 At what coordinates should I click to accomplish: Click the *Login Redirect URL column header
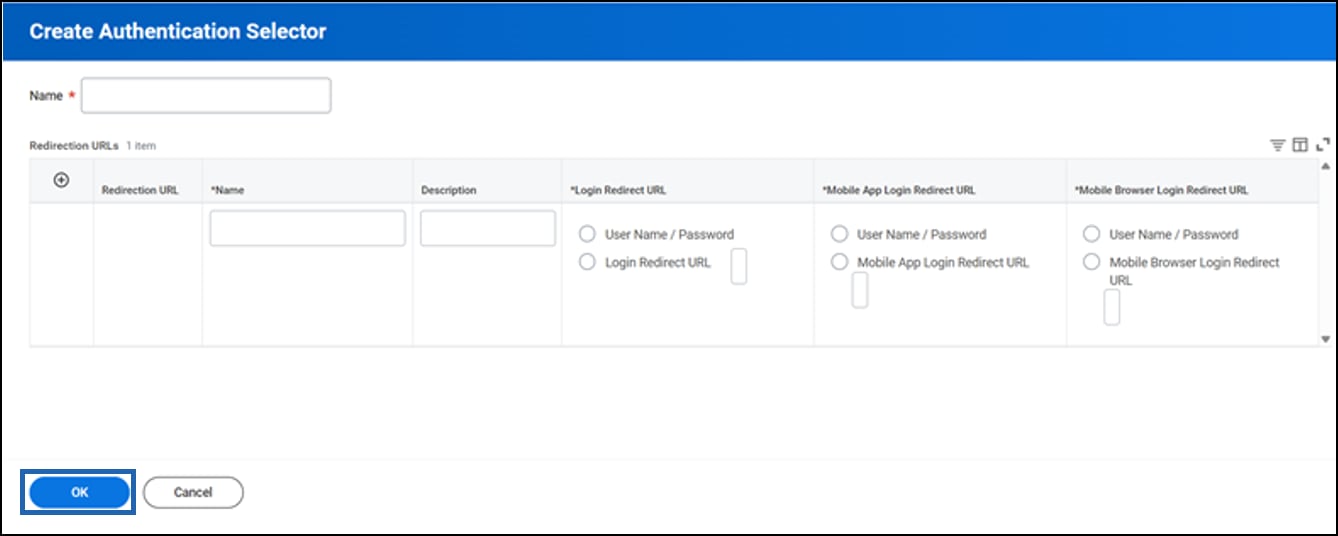tap(618, 190)
